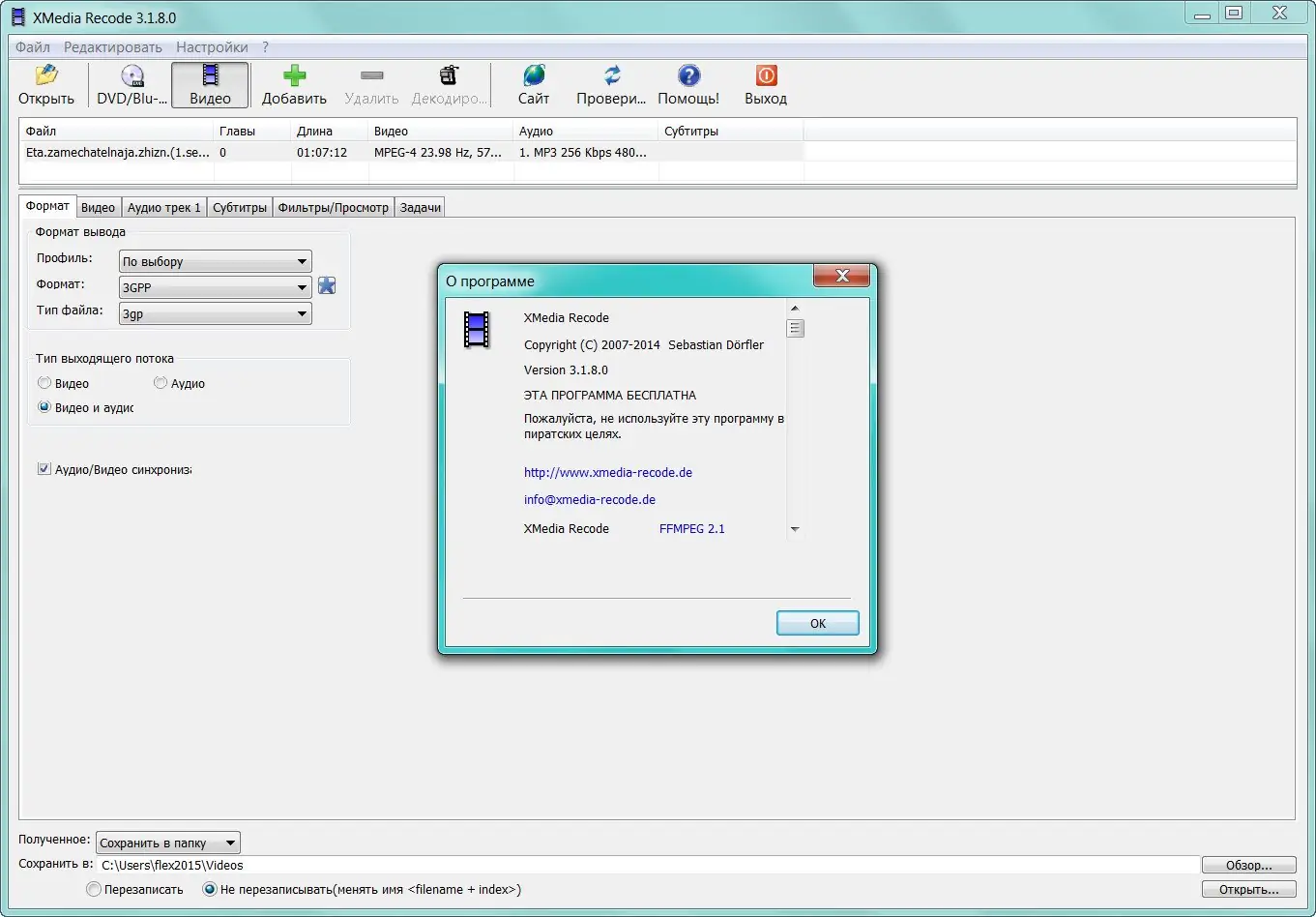Click the ЭТА ПРОГРАММА БЕСПЛАТНА text
This screenshot has height=917, width=1316.
610,395
